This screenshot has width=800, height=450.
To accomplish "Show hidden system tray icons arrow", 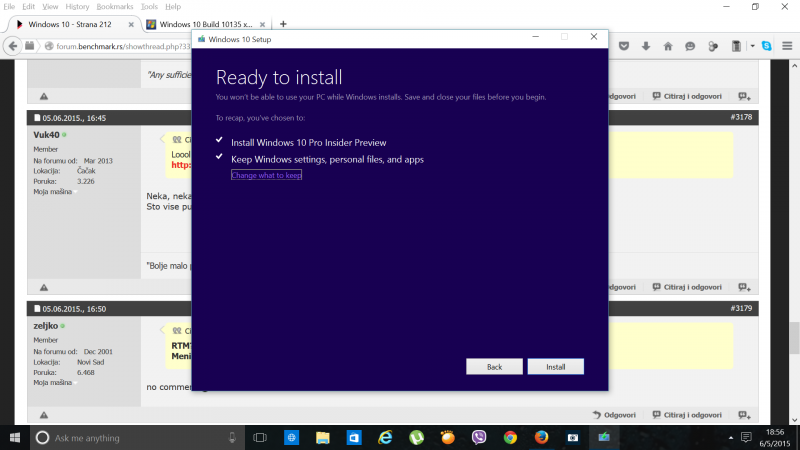I will click(x=731, y=438).
